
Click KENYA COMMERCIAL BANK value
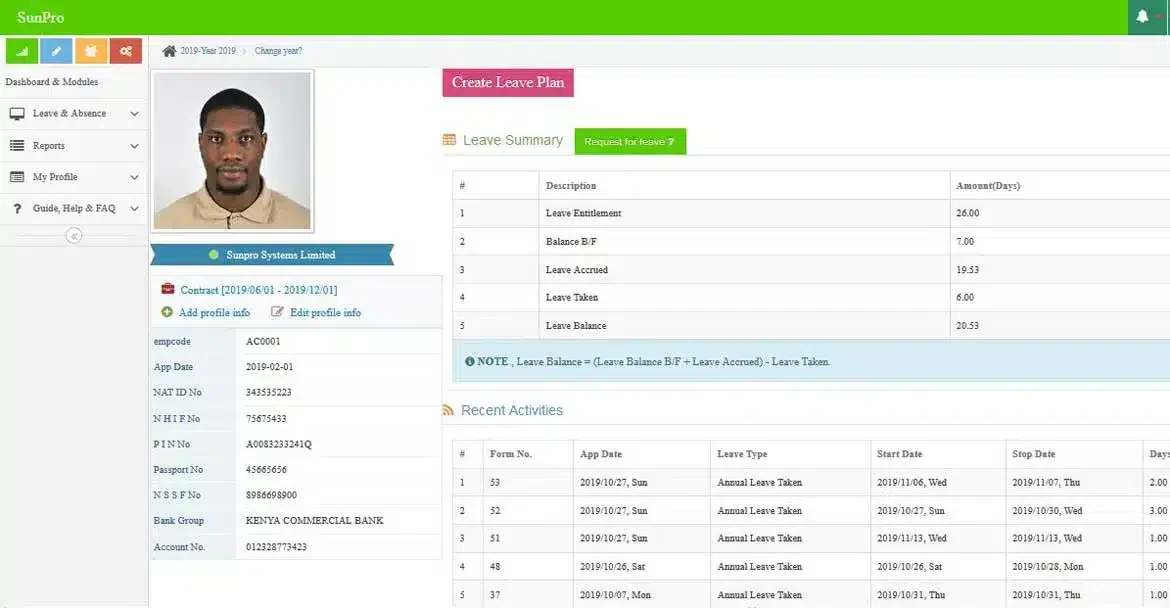click(314, 521)
